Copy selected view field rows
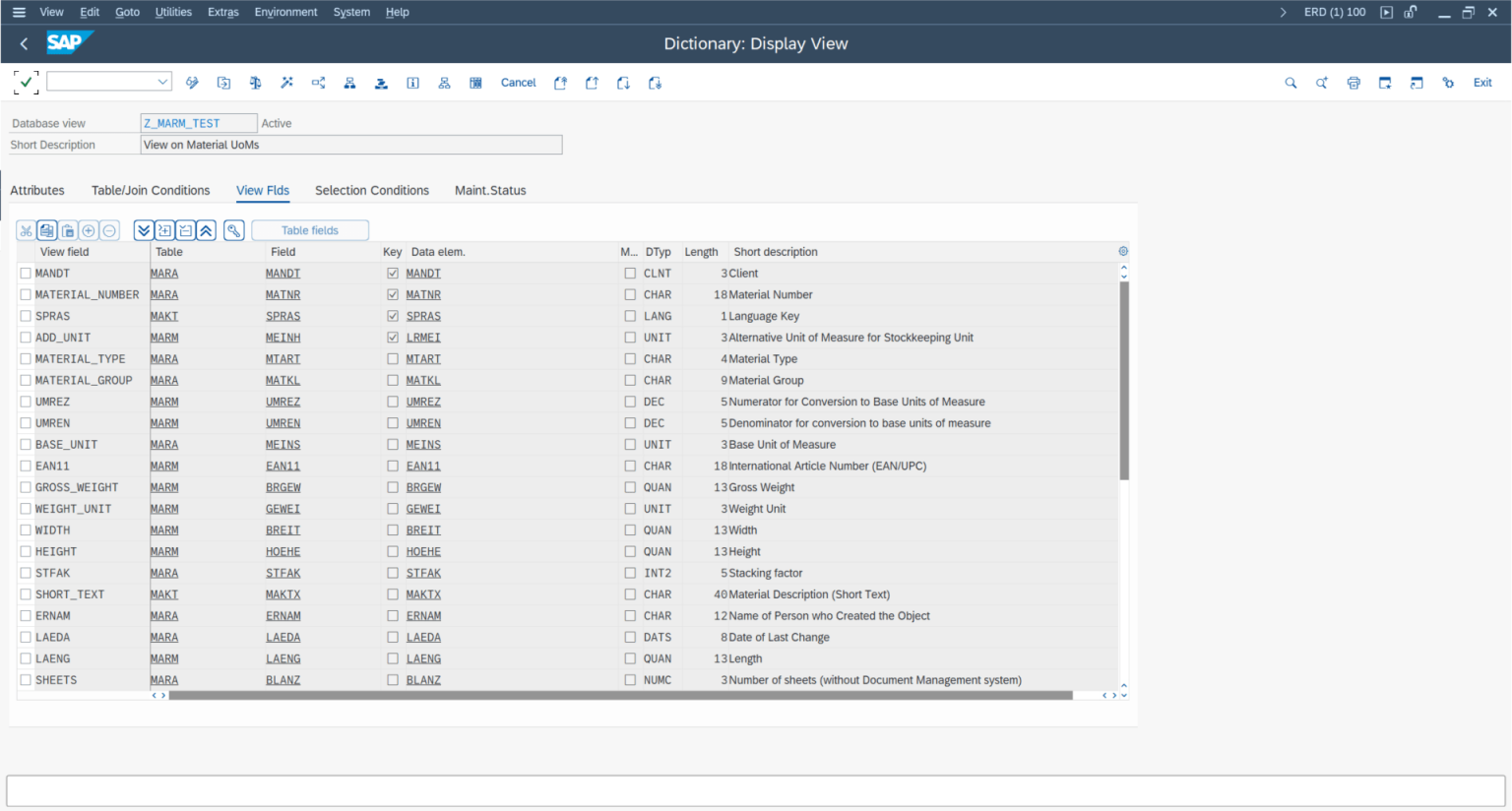 pyautogui.click(x=46, y=229)
